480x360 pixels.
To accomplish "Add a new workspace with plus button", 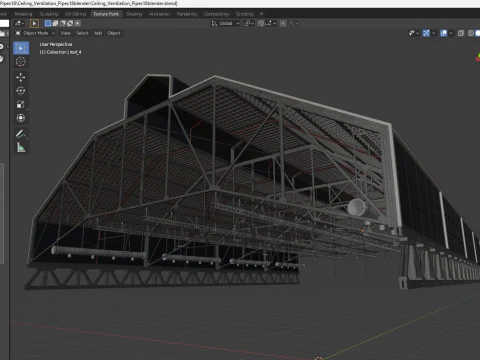I will (261, 14).
